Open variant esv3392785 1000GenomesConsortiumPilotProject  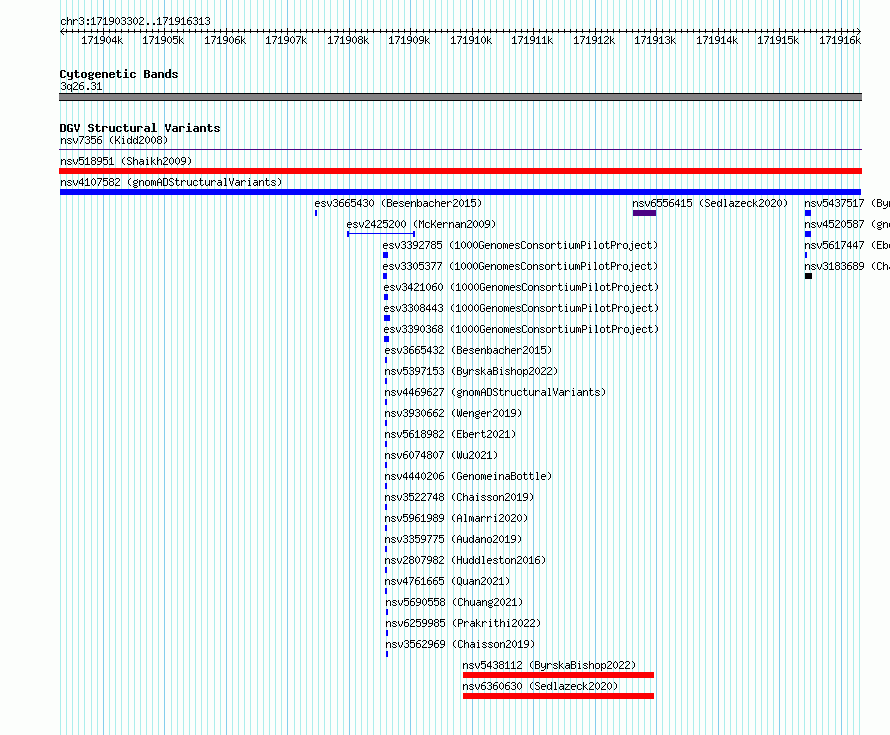click(520, 245)
